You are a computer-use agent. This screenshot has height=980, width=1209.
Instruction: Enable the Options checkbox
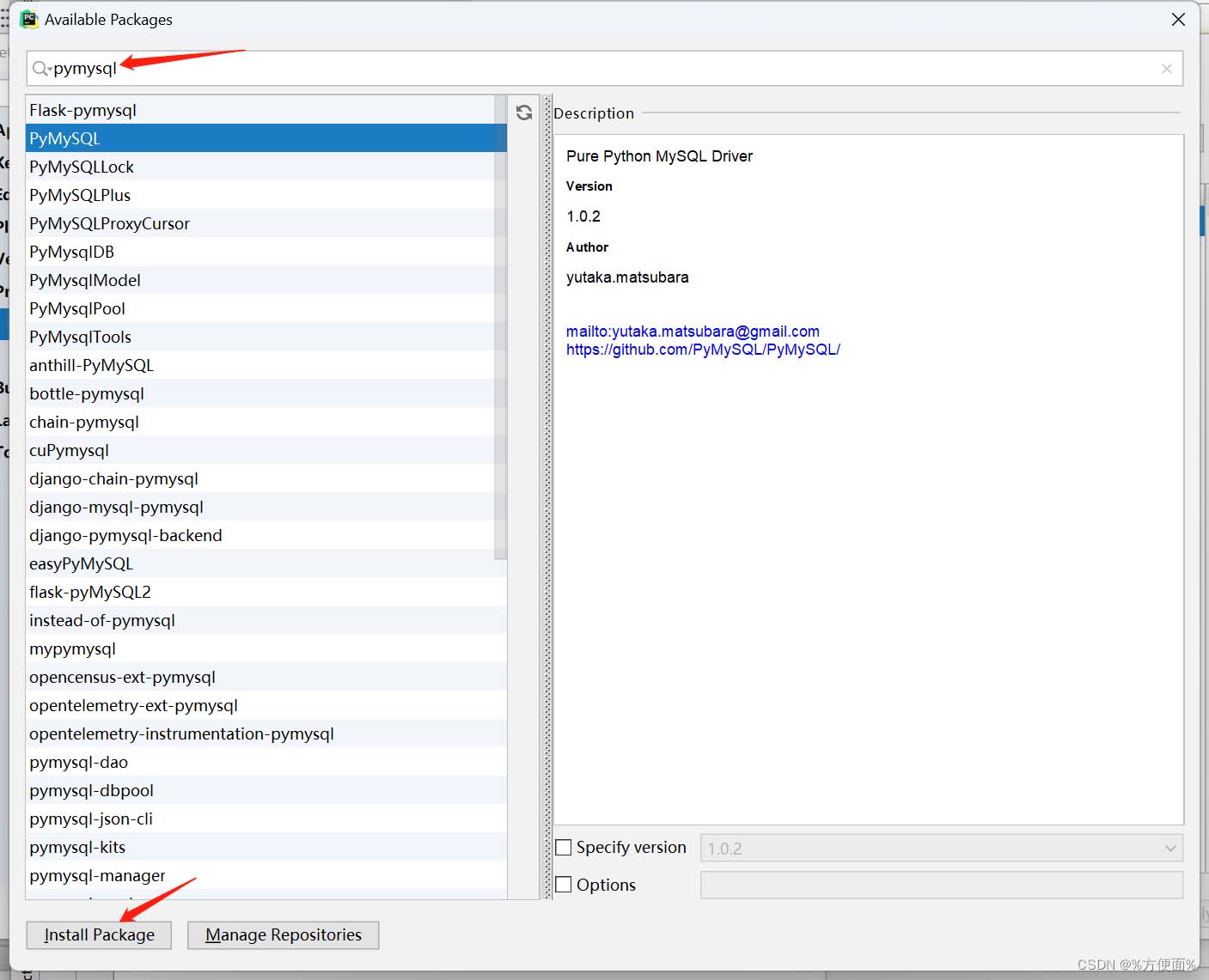click(x=564, y=885)
